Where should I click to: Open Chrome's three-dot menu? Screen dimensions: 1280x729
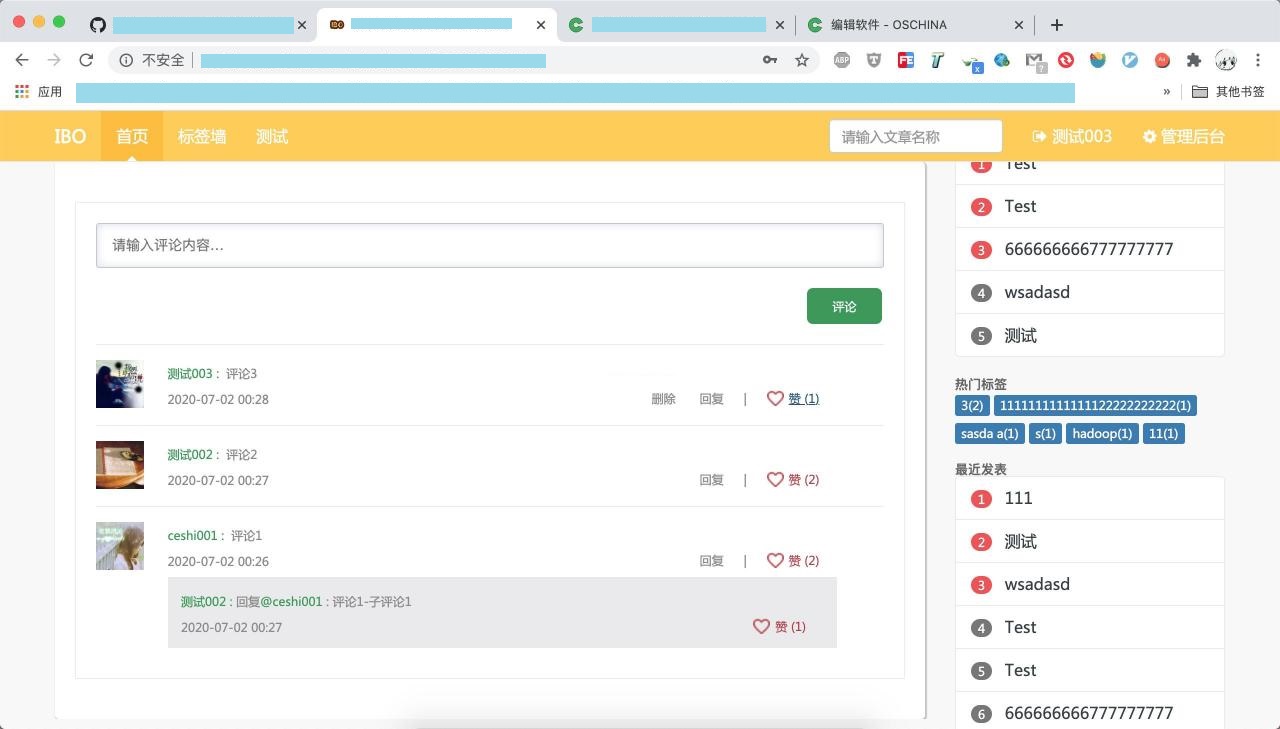click(x=1258, y=60)
